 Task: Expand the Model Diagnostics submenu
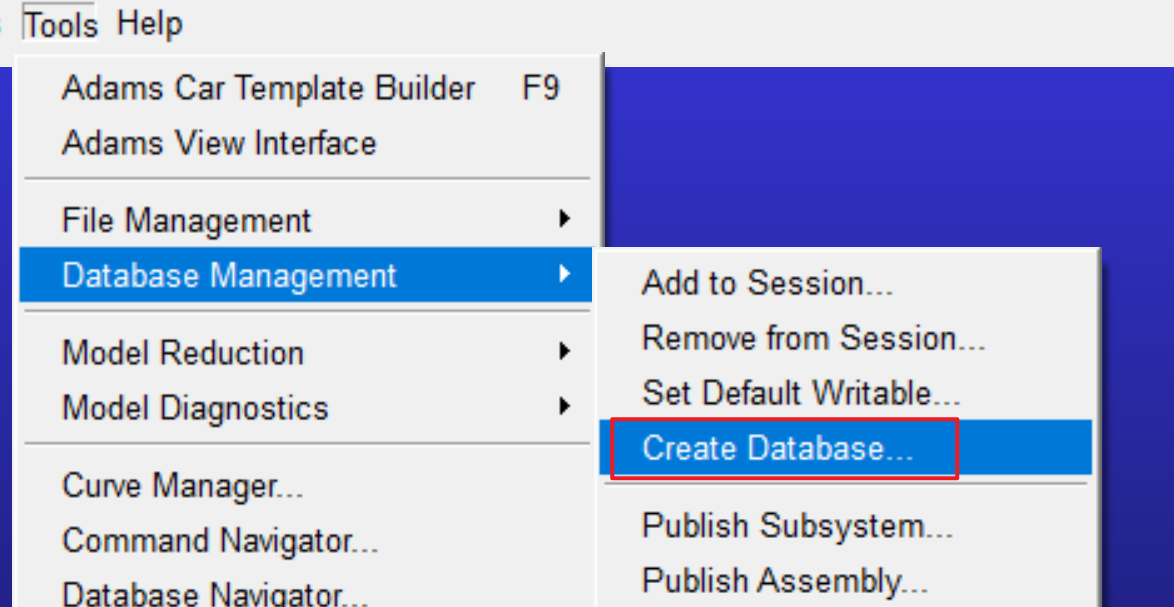coord(310,408)
